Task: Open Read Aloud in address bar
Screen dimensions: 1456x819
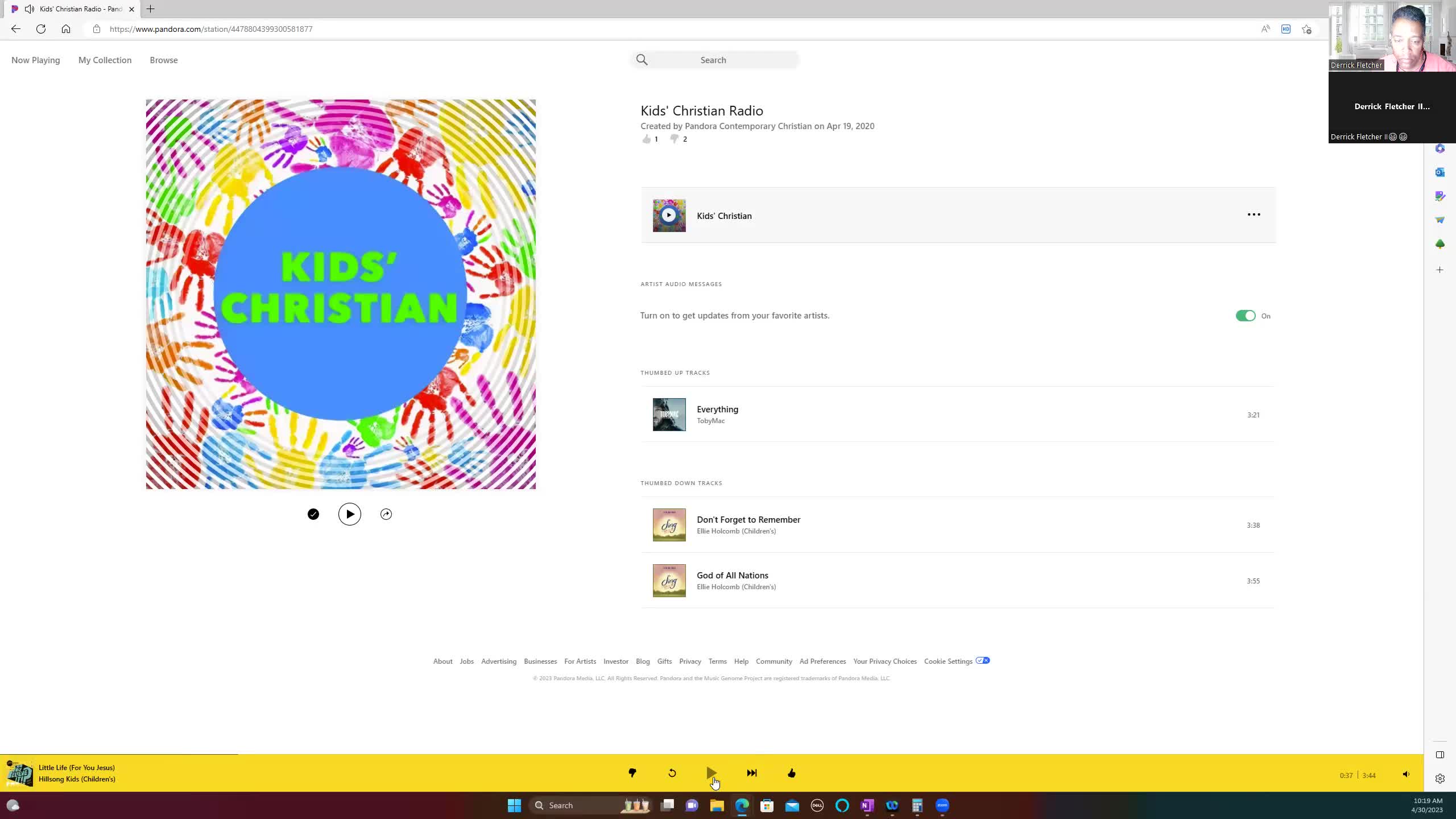Action: point(1265,29)
